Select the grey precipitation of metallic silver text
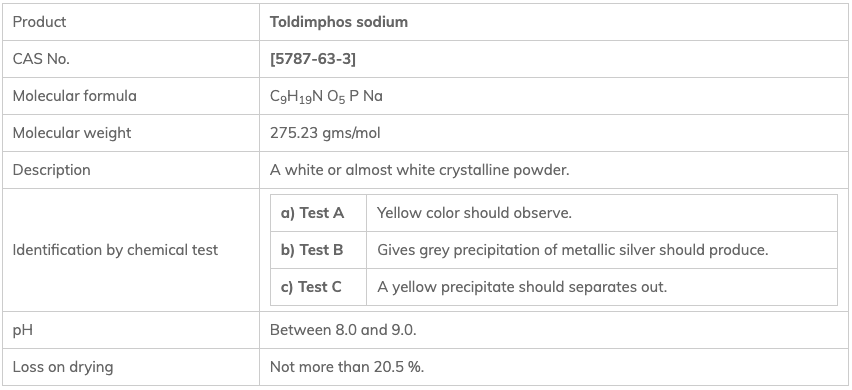Viewport: 852px width, 390px height. tap(573, 250)
